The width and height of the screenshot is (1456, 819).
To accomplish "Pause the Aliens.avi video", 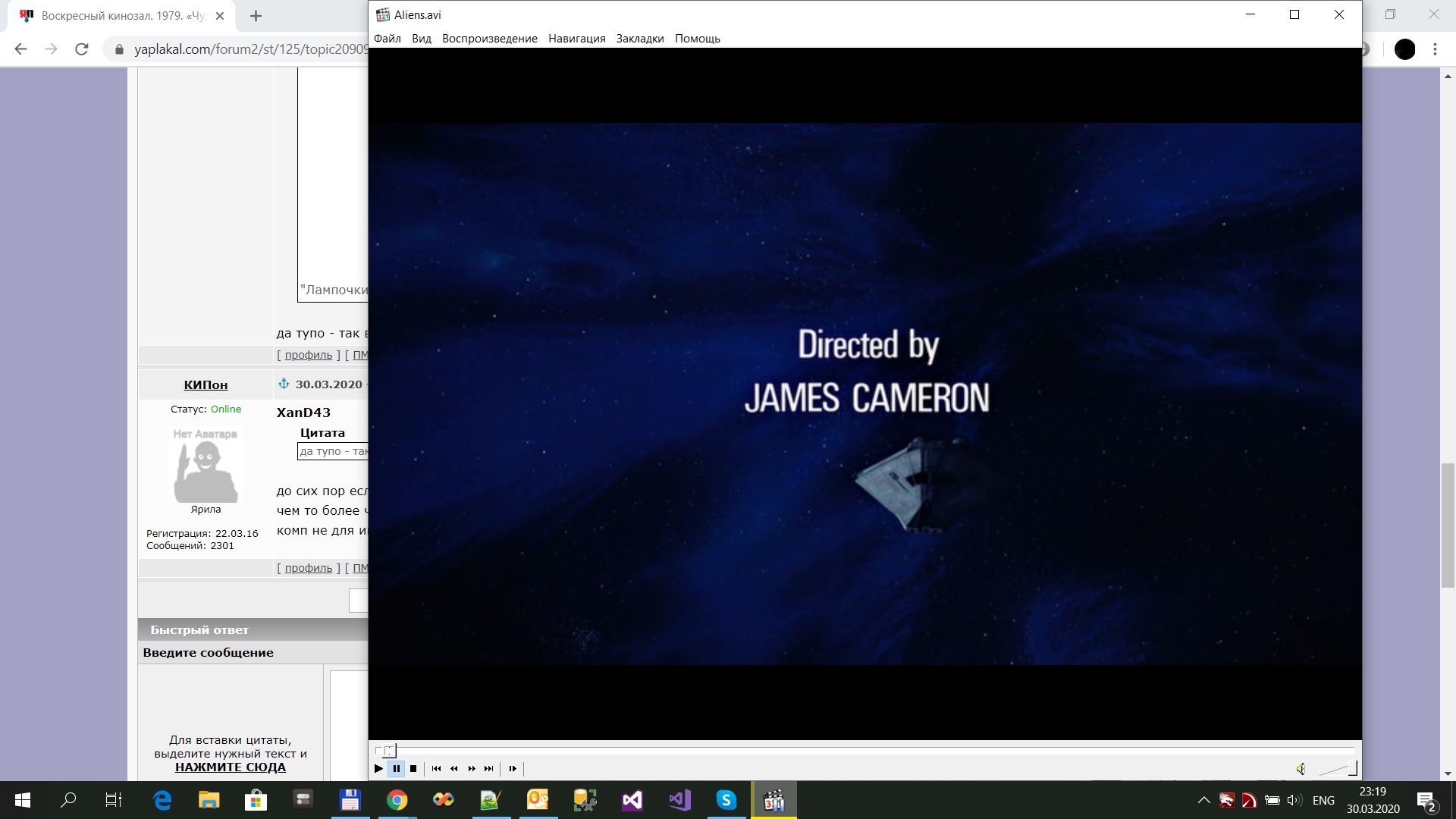I will 396,768.
